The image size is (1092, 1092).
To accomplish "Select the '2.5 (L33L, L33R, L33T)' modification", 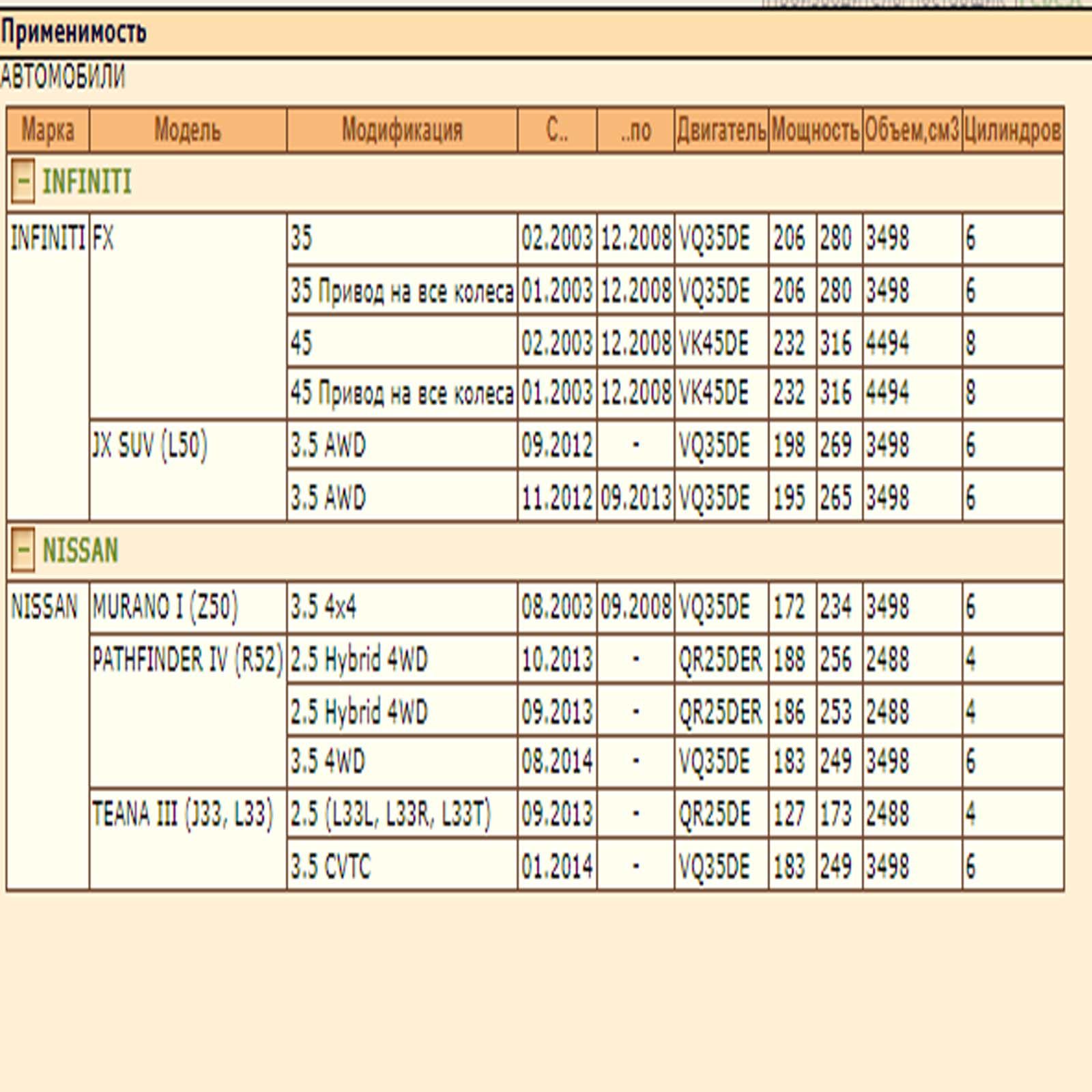I will click(x=402, y=814).
